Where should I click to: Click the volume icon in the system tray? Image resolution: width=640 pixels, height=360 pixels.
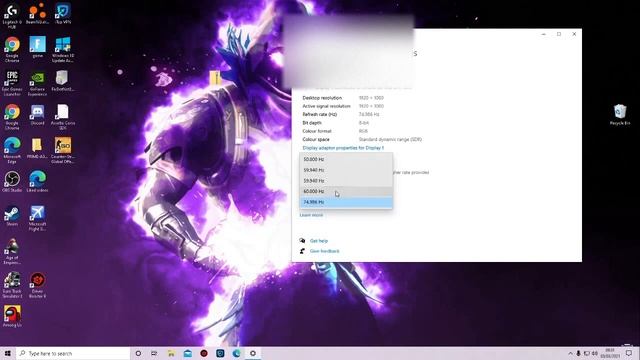click(595, 353)
